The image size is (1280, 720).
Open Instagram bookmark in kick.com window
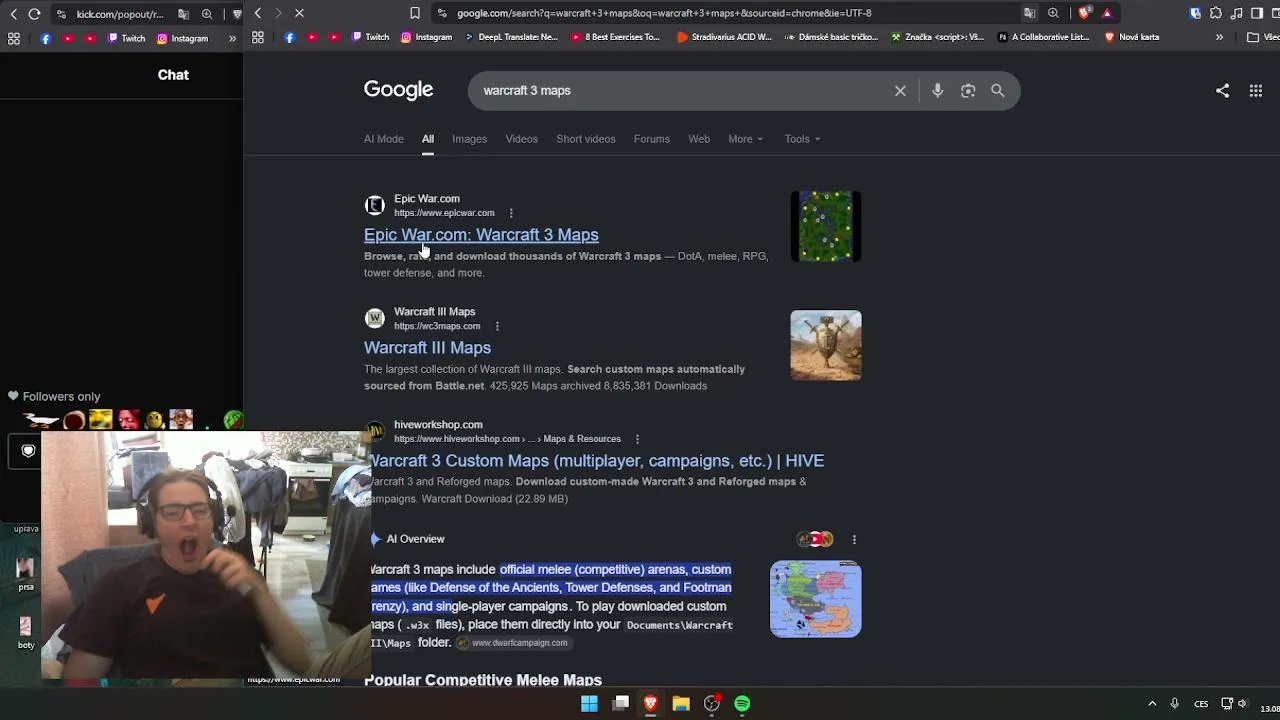point(182,38)
